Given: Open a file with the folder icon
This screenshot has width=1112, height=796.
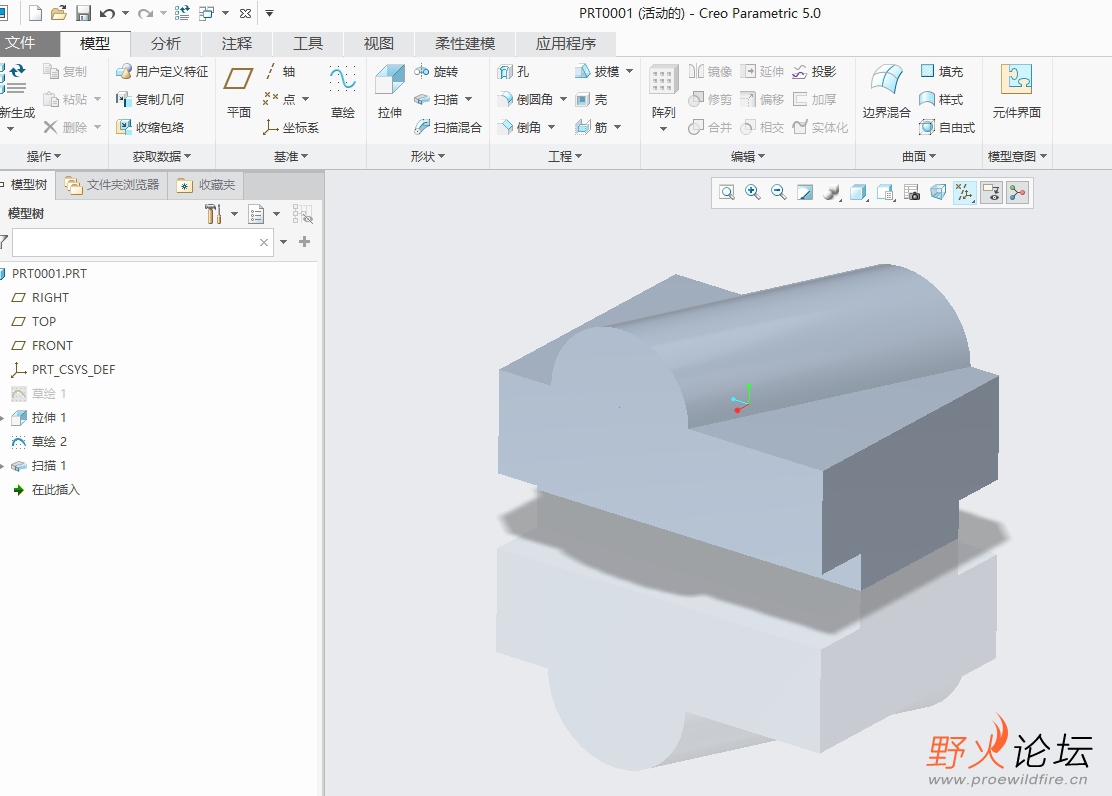Looking at the screenshot, I should [x=59, y=13].
